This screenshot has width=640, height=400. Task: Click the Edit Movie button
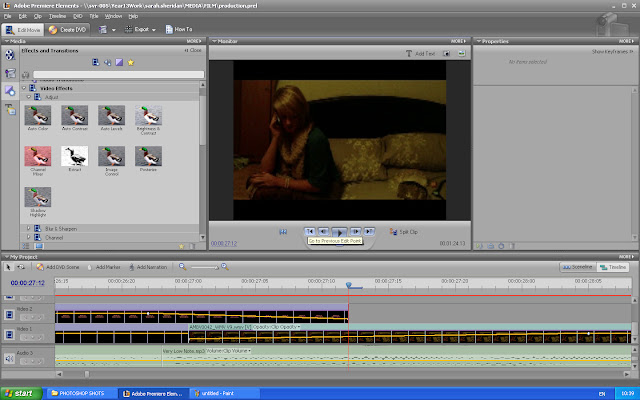[x=23, y=30]
